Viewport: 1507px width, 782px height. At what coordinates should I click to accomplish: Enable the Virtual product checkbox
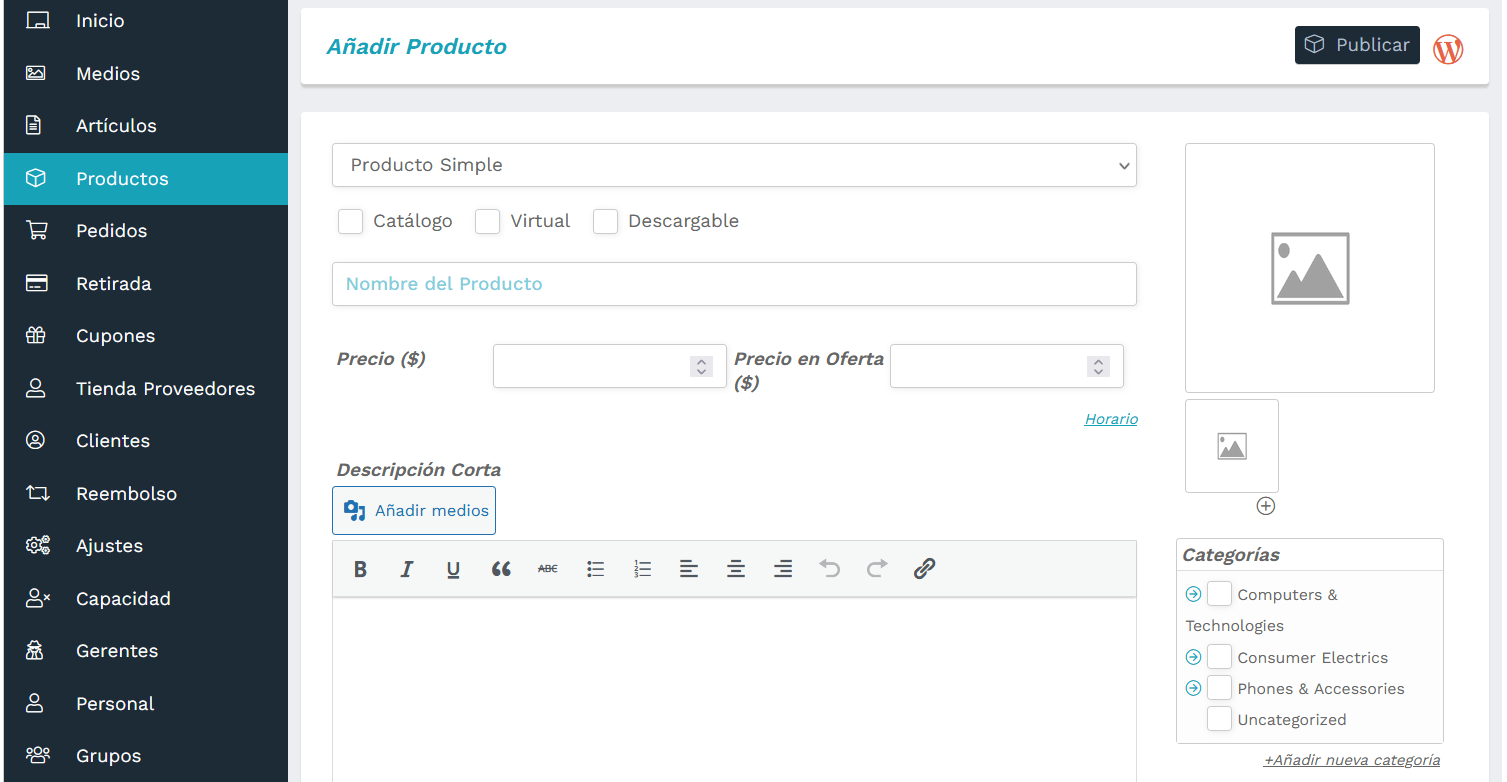pyautogui.click(x=487, y=221)
